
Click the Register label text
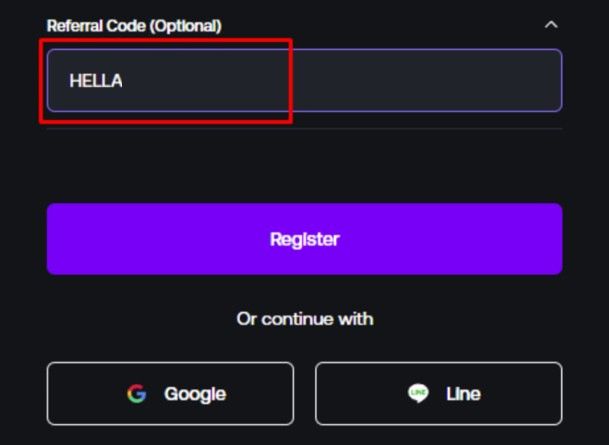[304, 239]
